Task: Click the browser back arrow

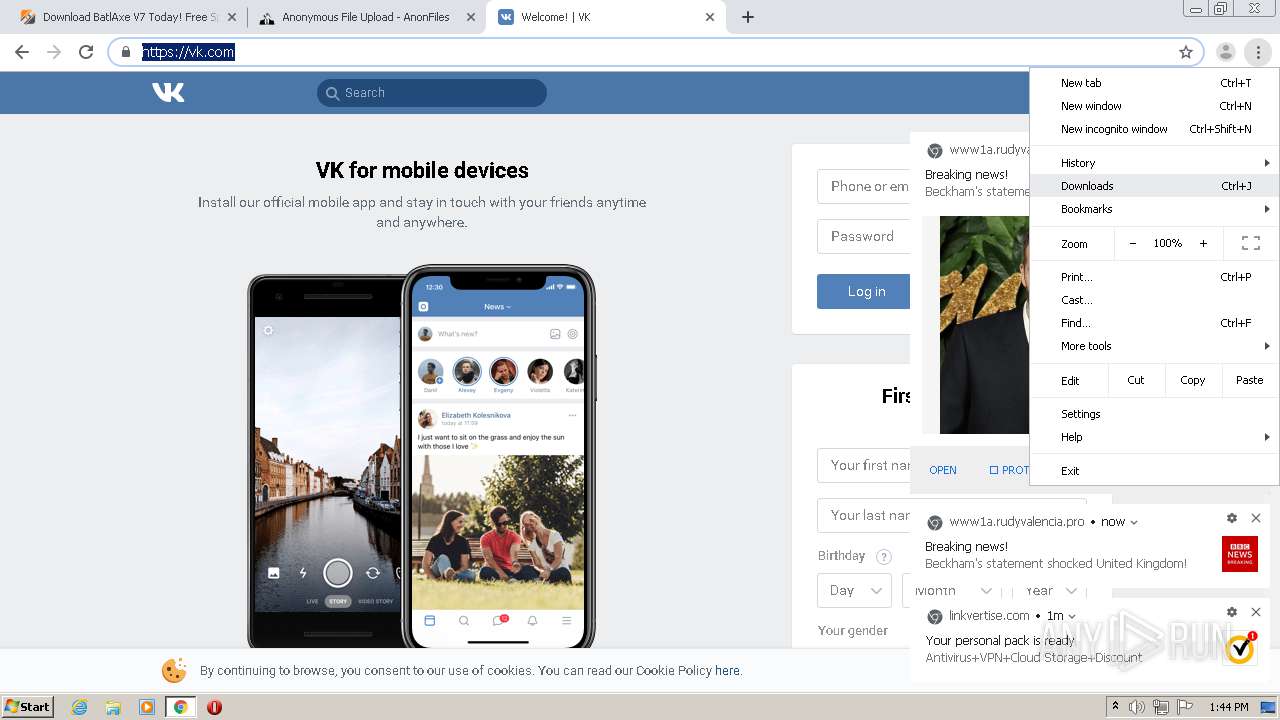Action: tap(22, 52)
